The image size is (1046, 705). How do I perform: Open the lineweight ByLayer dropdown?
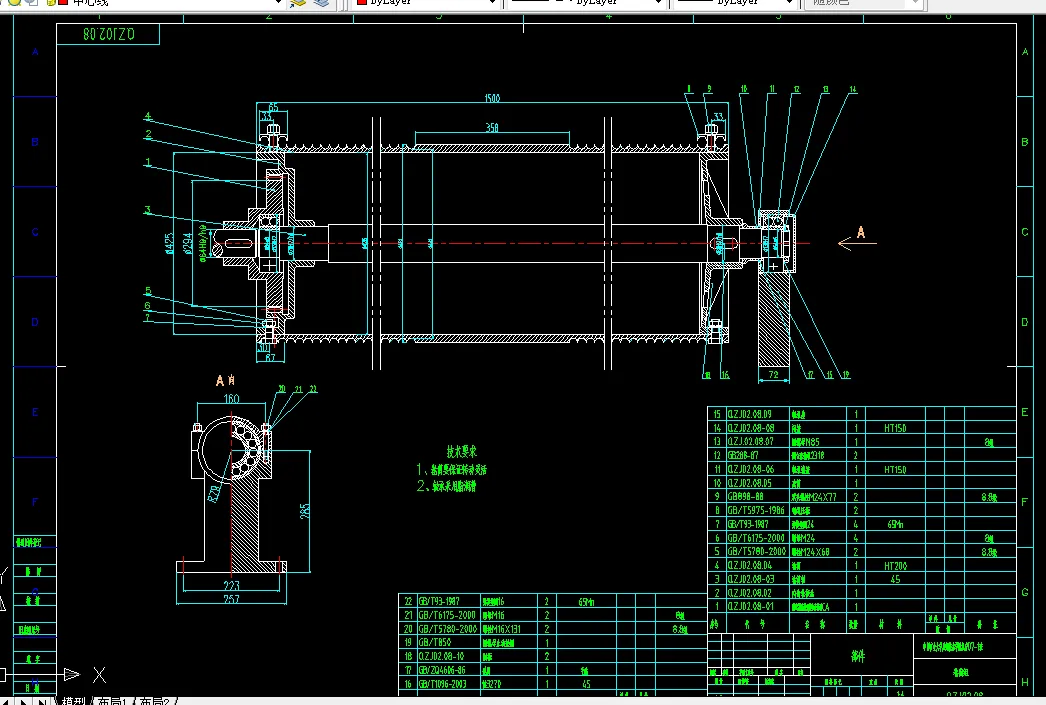(x=790, y=3)
